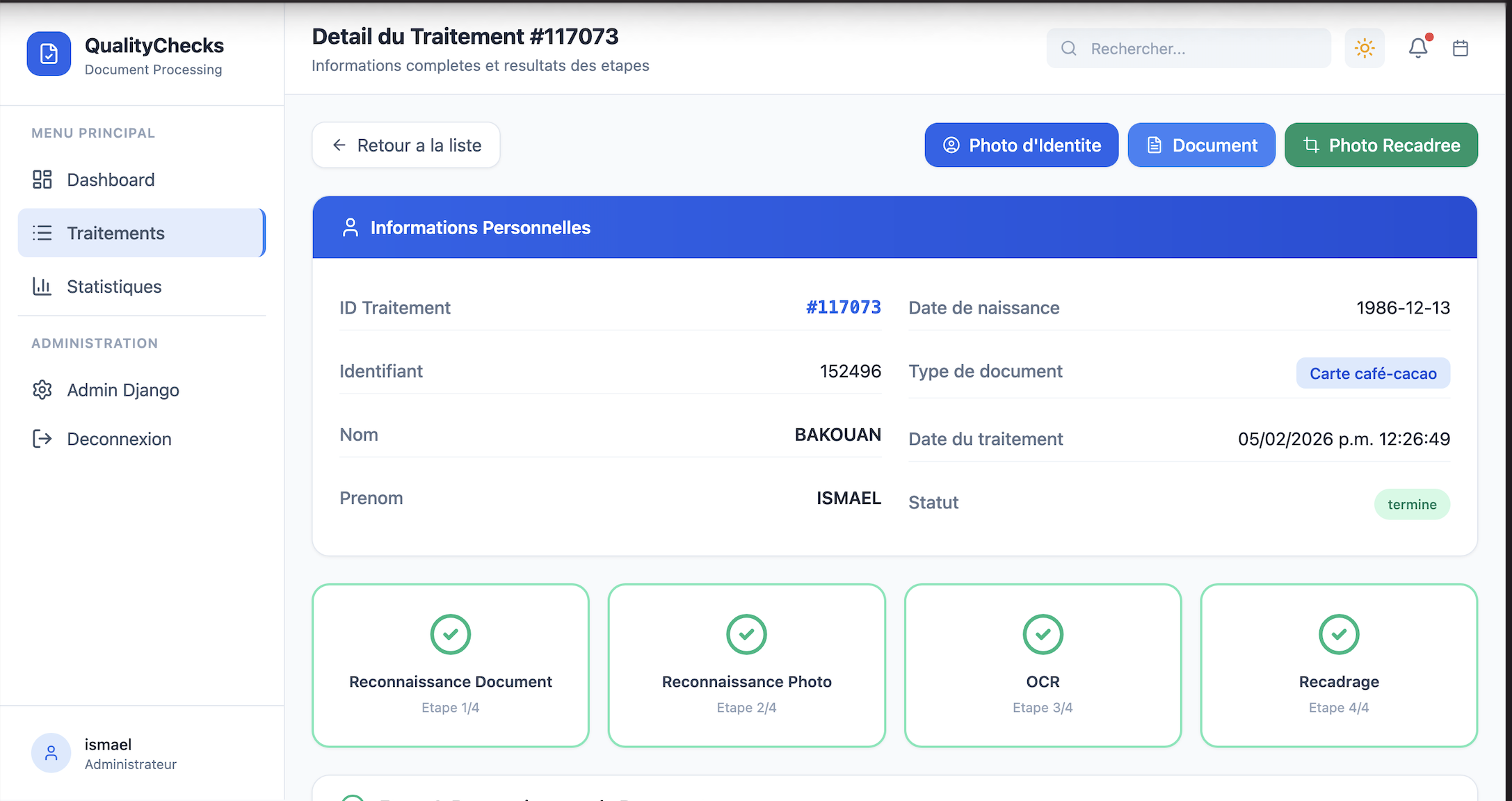The height and width of the screenshot is (801, 1512).
Task: Open Admin Django settings link
Action: [x=123, y=390]
